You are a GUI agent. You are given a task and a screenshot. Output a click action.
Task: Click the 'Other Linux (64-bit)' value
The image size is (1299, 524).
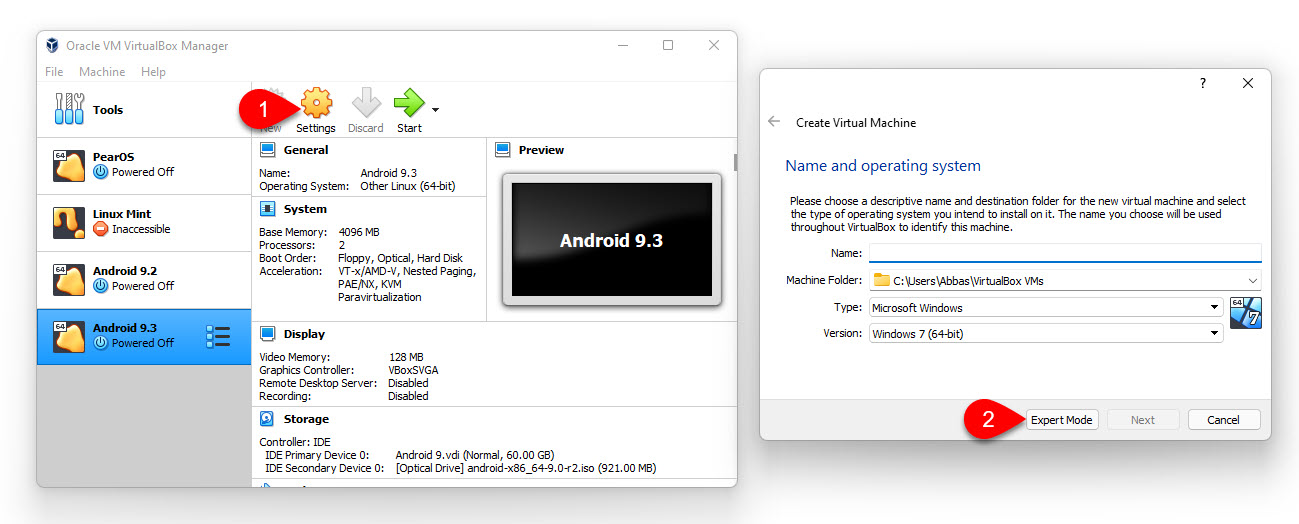click(409, 186)
